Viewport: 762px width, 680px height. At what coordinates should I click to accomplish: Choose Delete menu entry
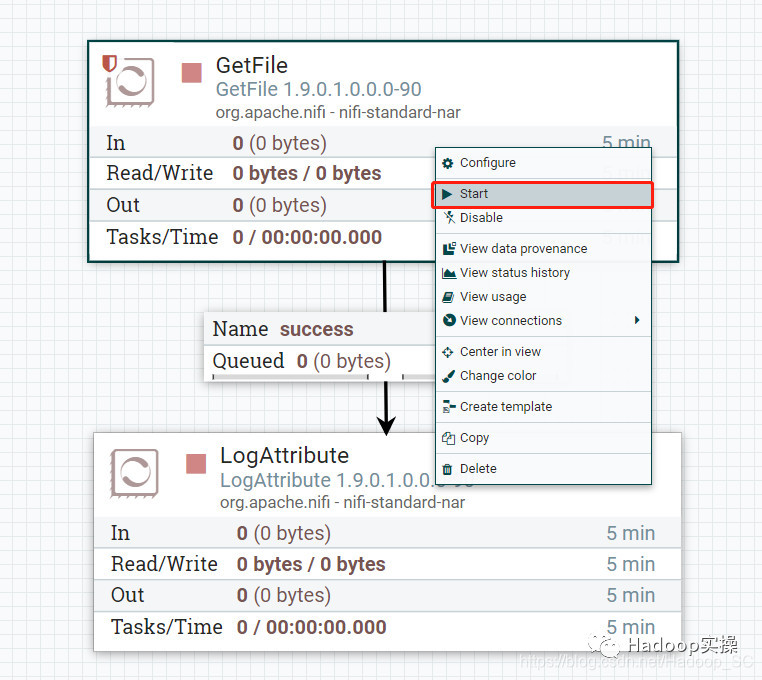[543, 469]
